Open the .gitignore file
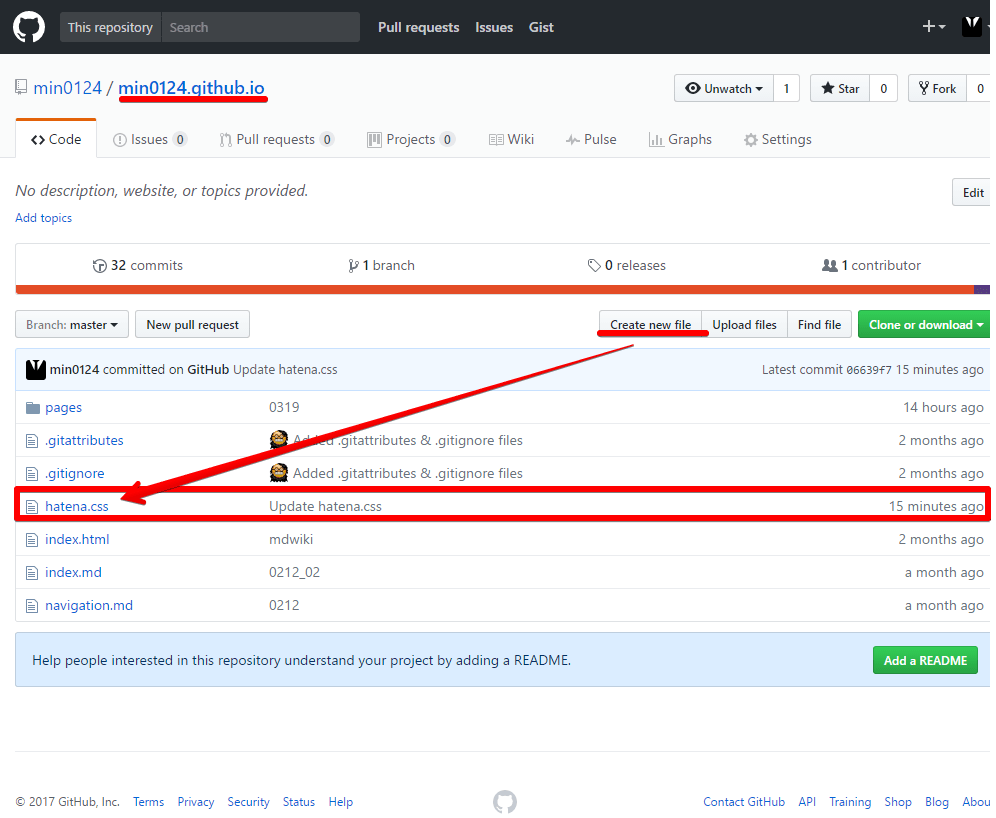 (x=75, y=473)
